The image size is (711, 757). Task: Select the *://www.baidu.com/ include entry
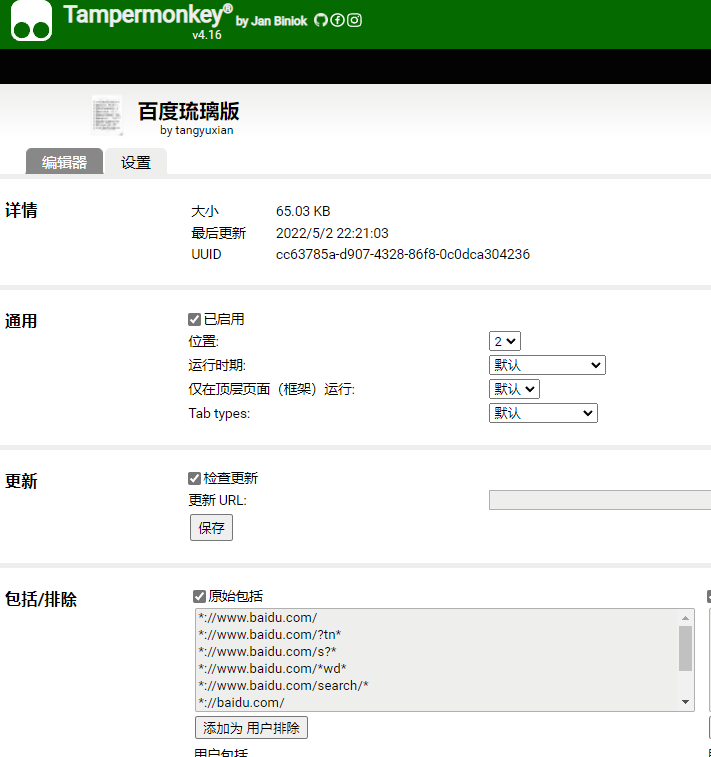click(258, 617)
